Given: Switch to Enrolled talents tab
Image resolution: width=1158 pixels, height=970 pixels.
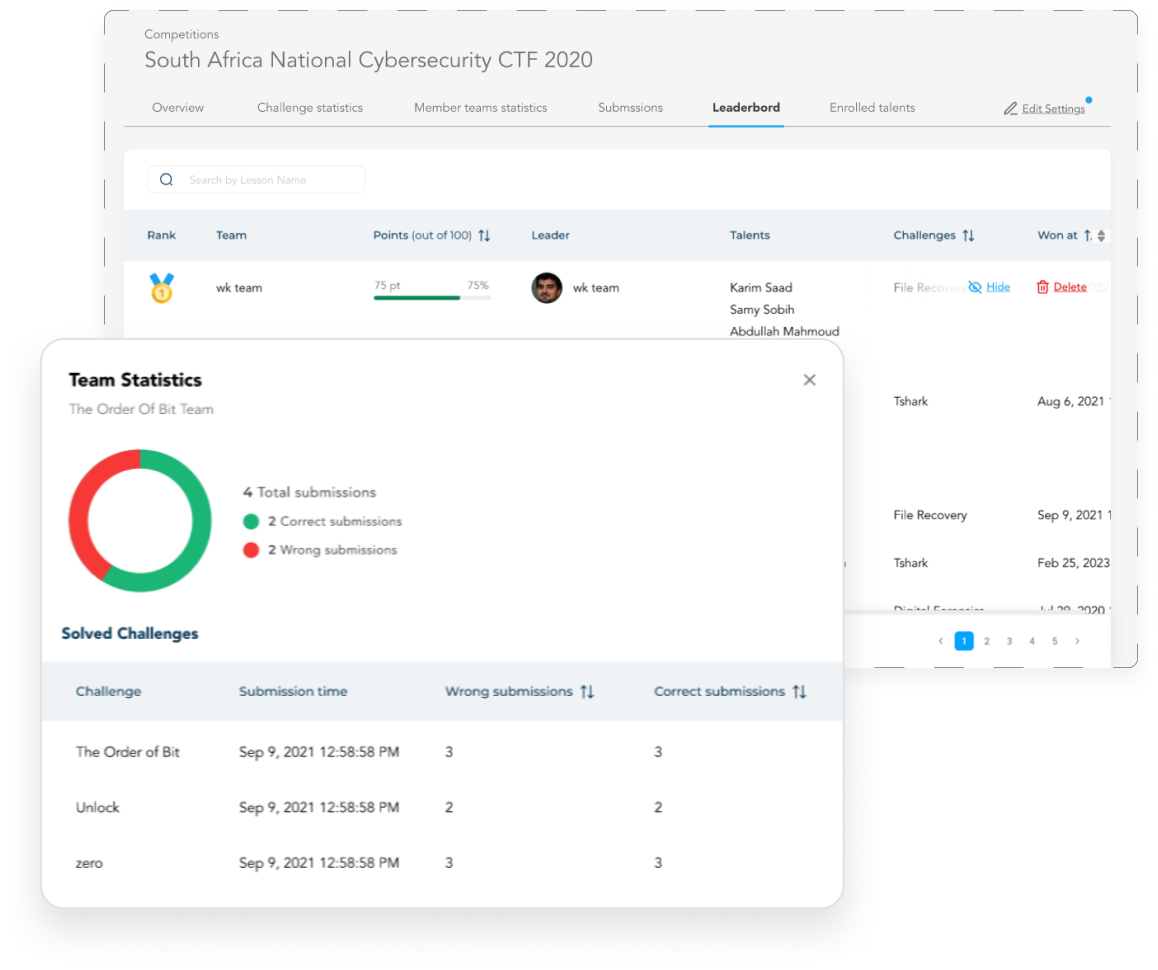Looking at the screenshot, I should coord(871,108).
